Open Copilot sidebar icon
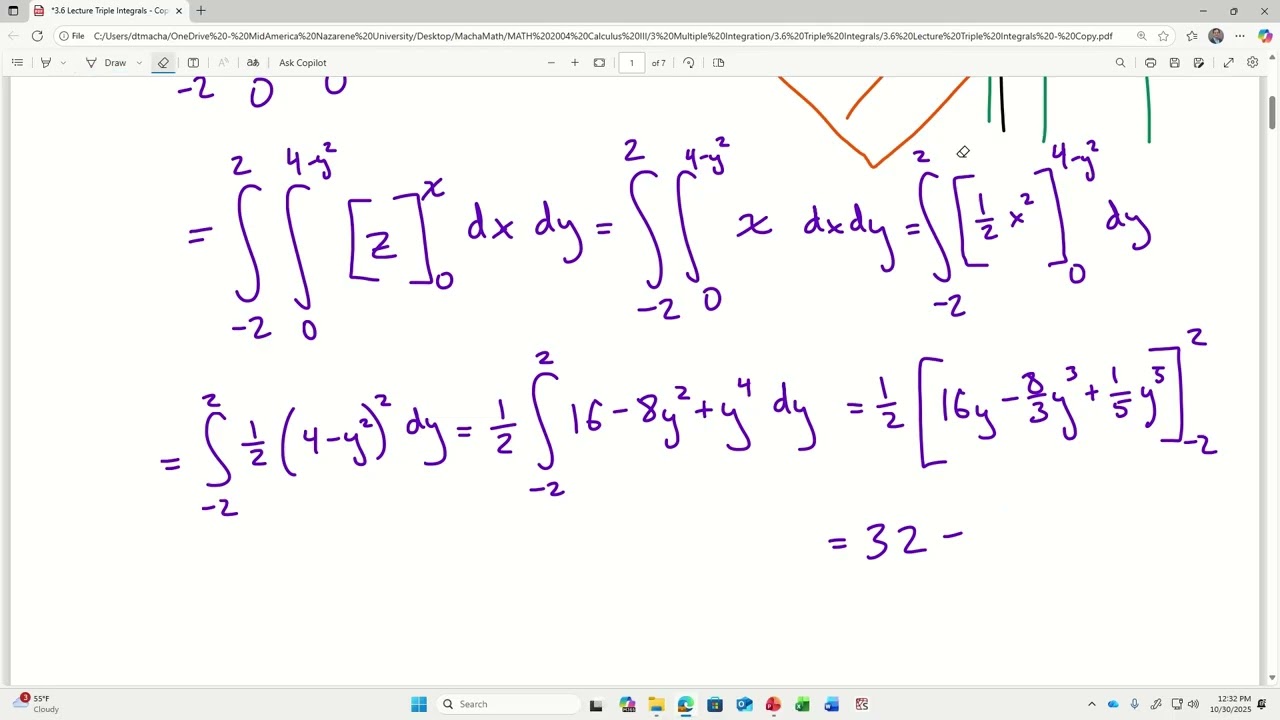The width and height of the screenshot is (1280, 720). [1265, 36]
